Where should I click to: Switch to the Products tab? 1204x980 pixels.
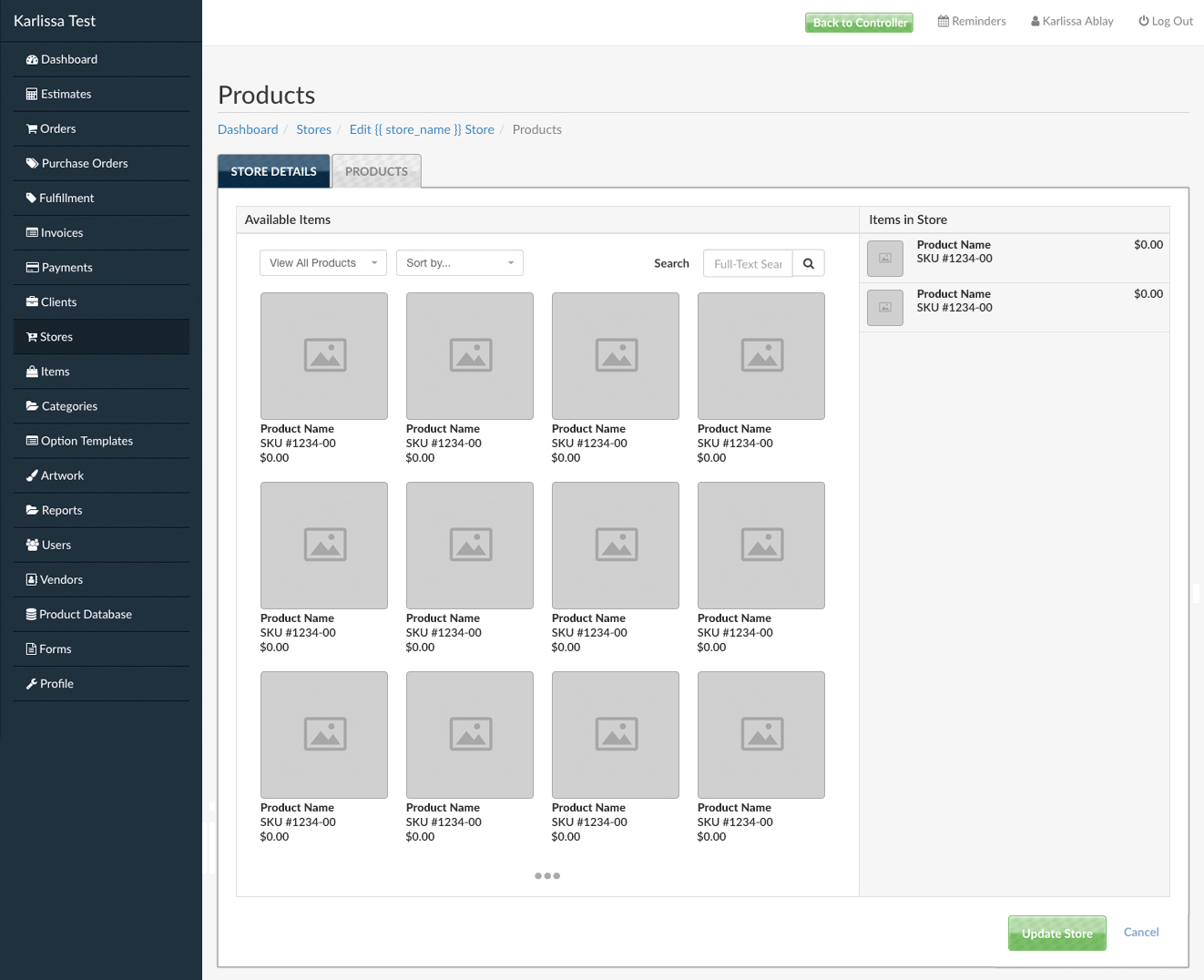pyautogui.click(x=376, y=171)
